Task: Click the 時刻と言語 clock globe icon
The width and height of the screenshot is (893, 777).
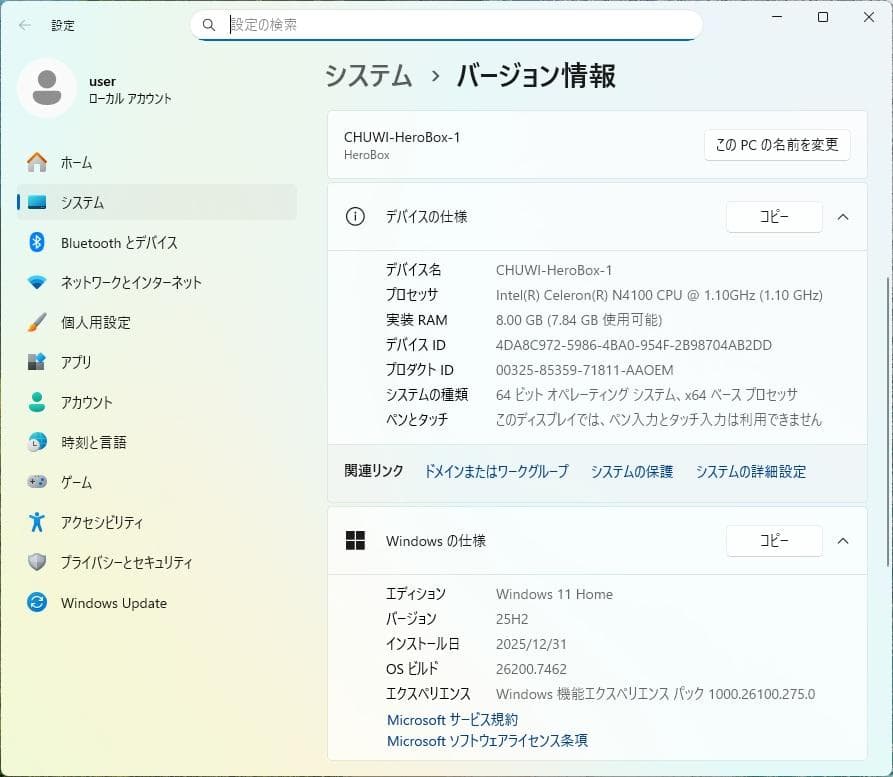Action: tap(37, 442)
